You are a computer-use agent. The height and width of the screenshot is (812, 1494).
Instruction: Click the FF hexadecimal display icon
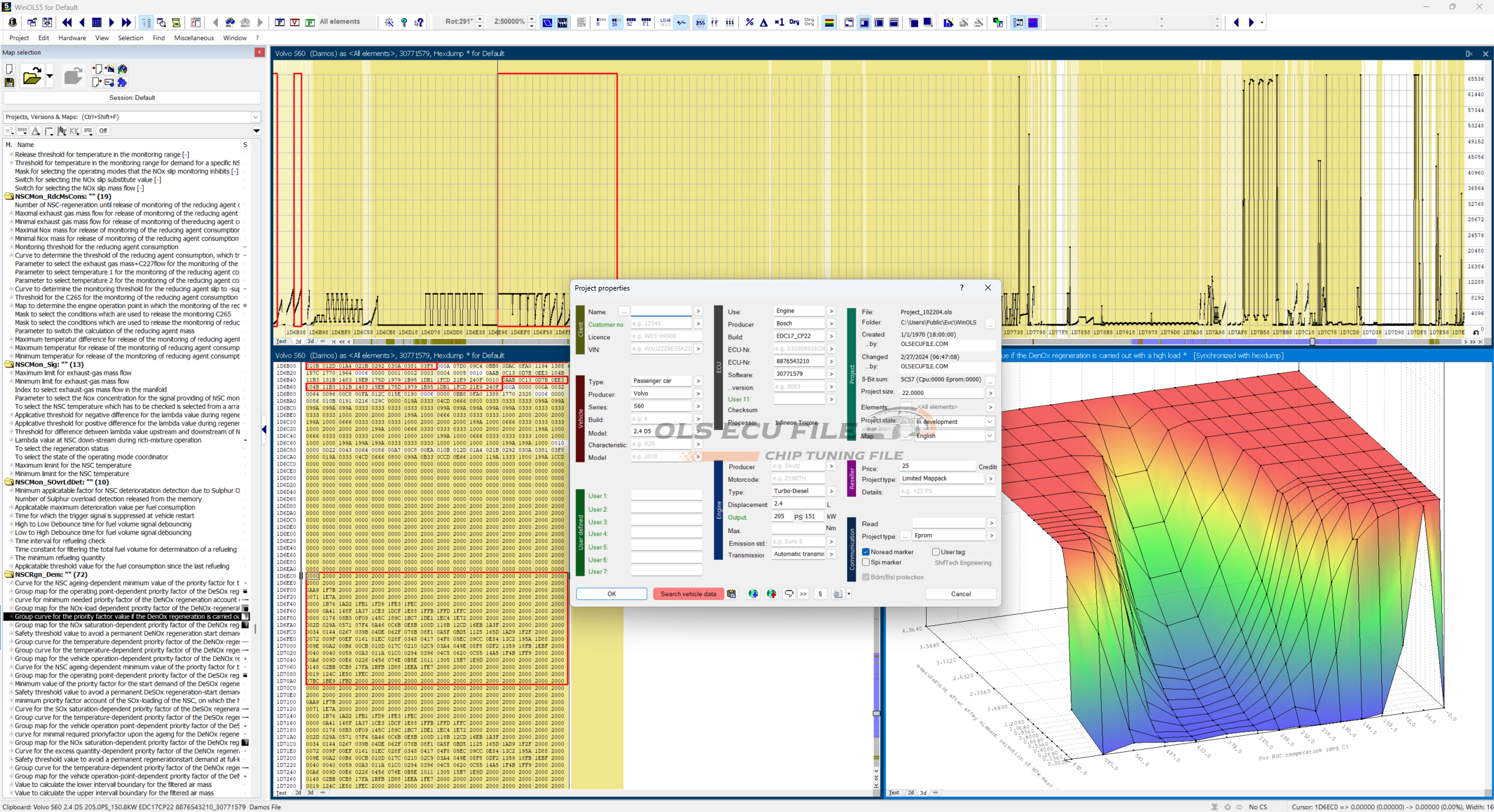tap(715, 22)
